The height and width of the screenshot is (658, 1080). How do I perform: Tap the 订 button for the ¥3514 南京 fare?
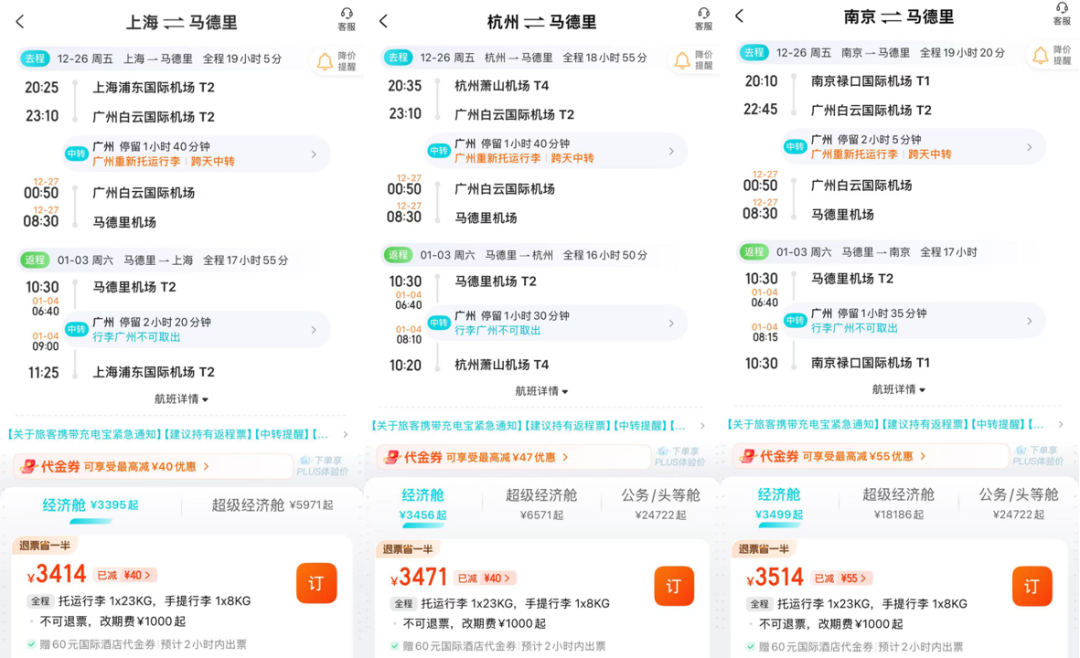[x=1032, y=584]
